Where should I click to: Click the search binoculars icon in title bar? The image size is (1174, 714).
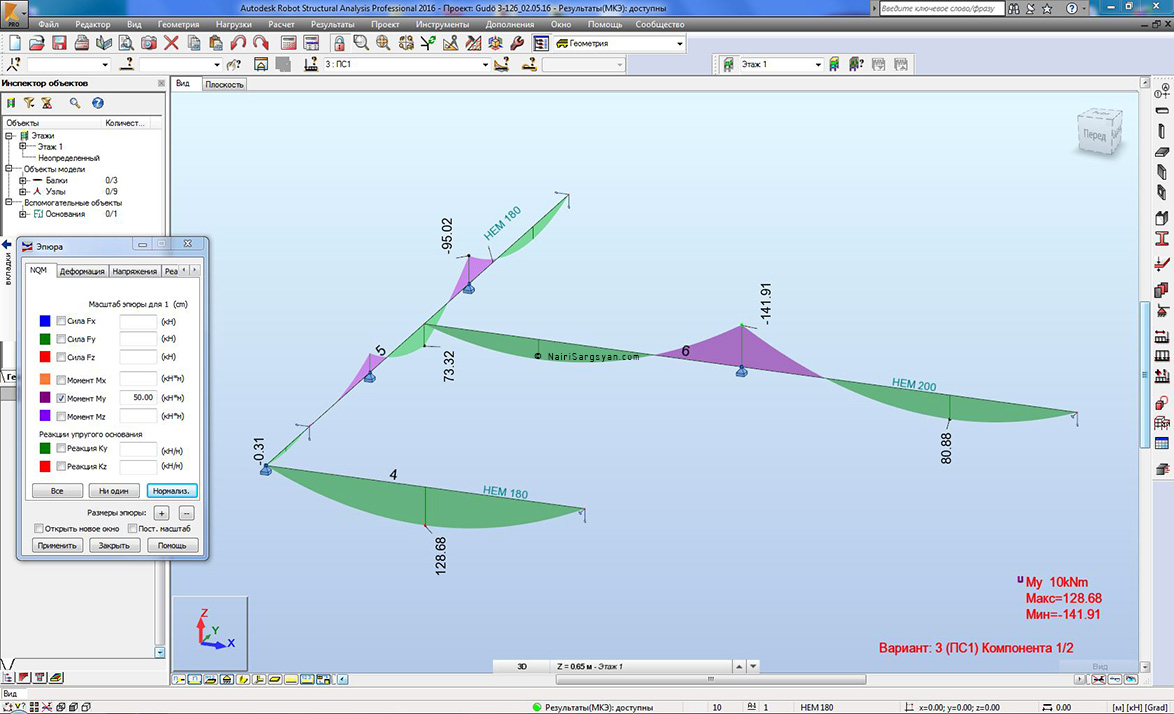pyautogui.click(x=1014, y=8)
